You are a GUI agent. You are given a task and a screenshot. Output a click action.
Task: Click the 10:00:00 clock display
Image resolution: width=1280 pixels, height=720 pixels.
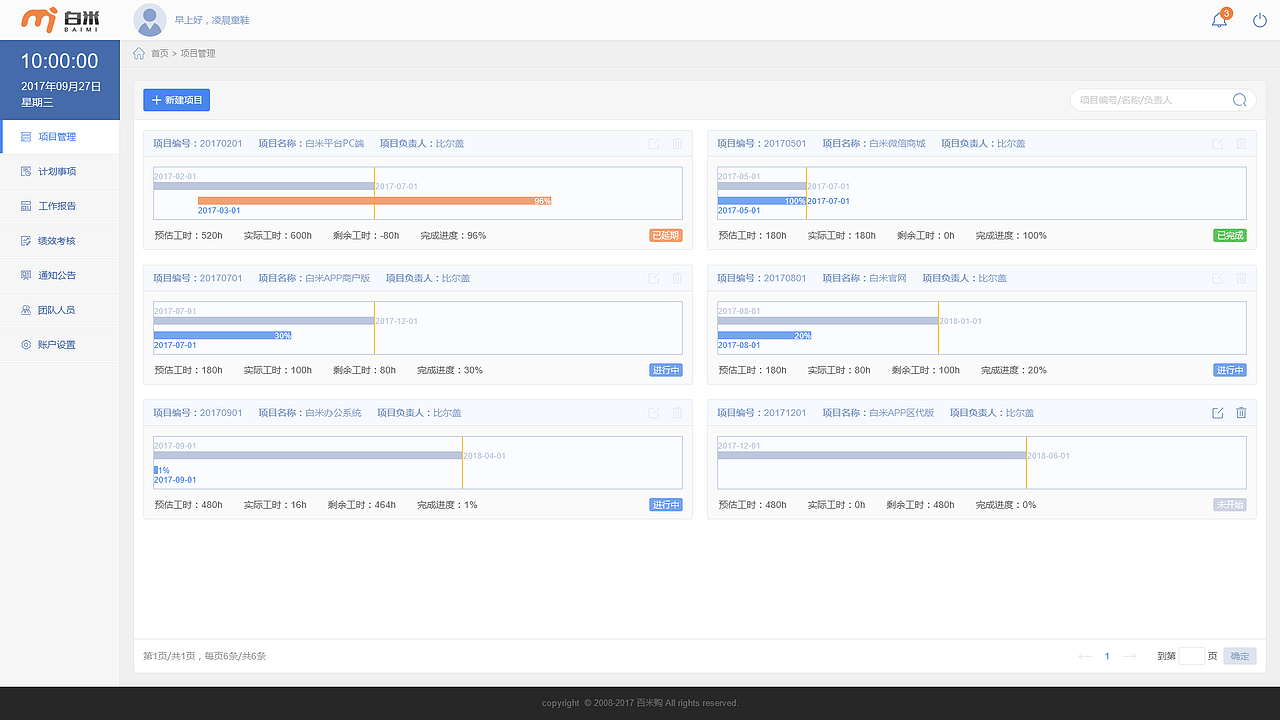point(60,61)
